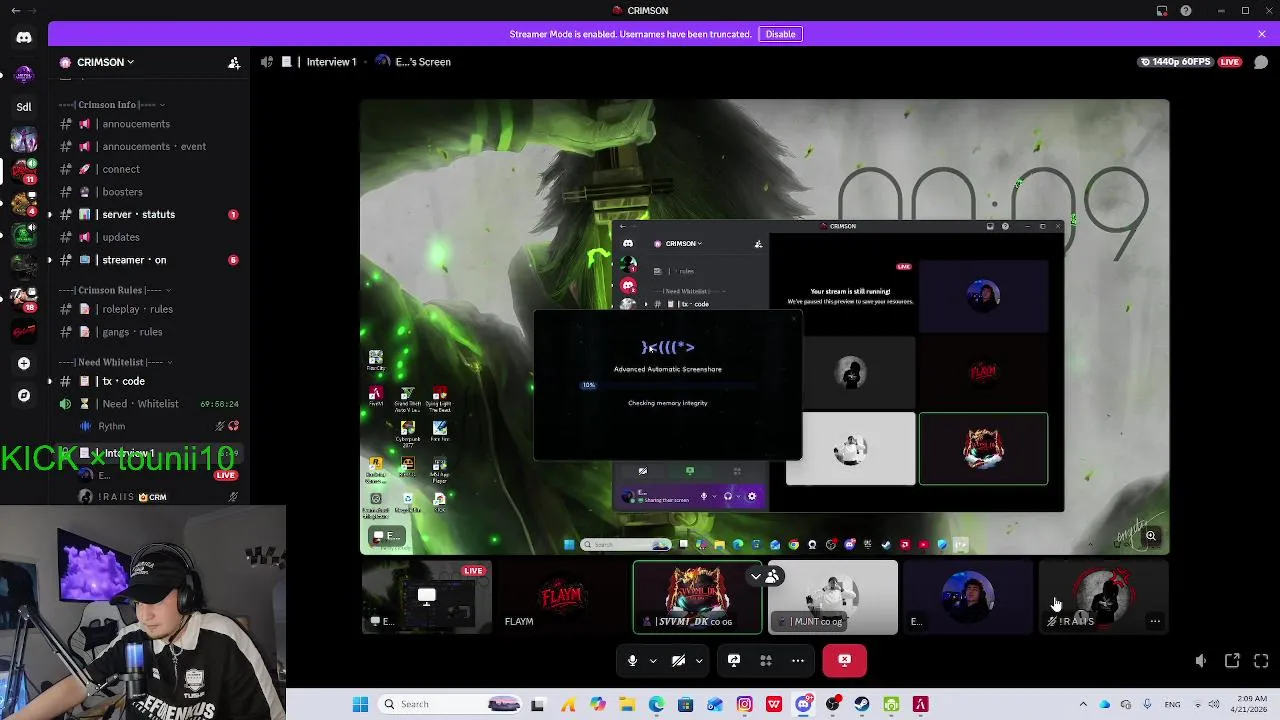This screenshot has width=1280, height=720.
Task: Open Steam from taskbar
Action: point(862,704)
